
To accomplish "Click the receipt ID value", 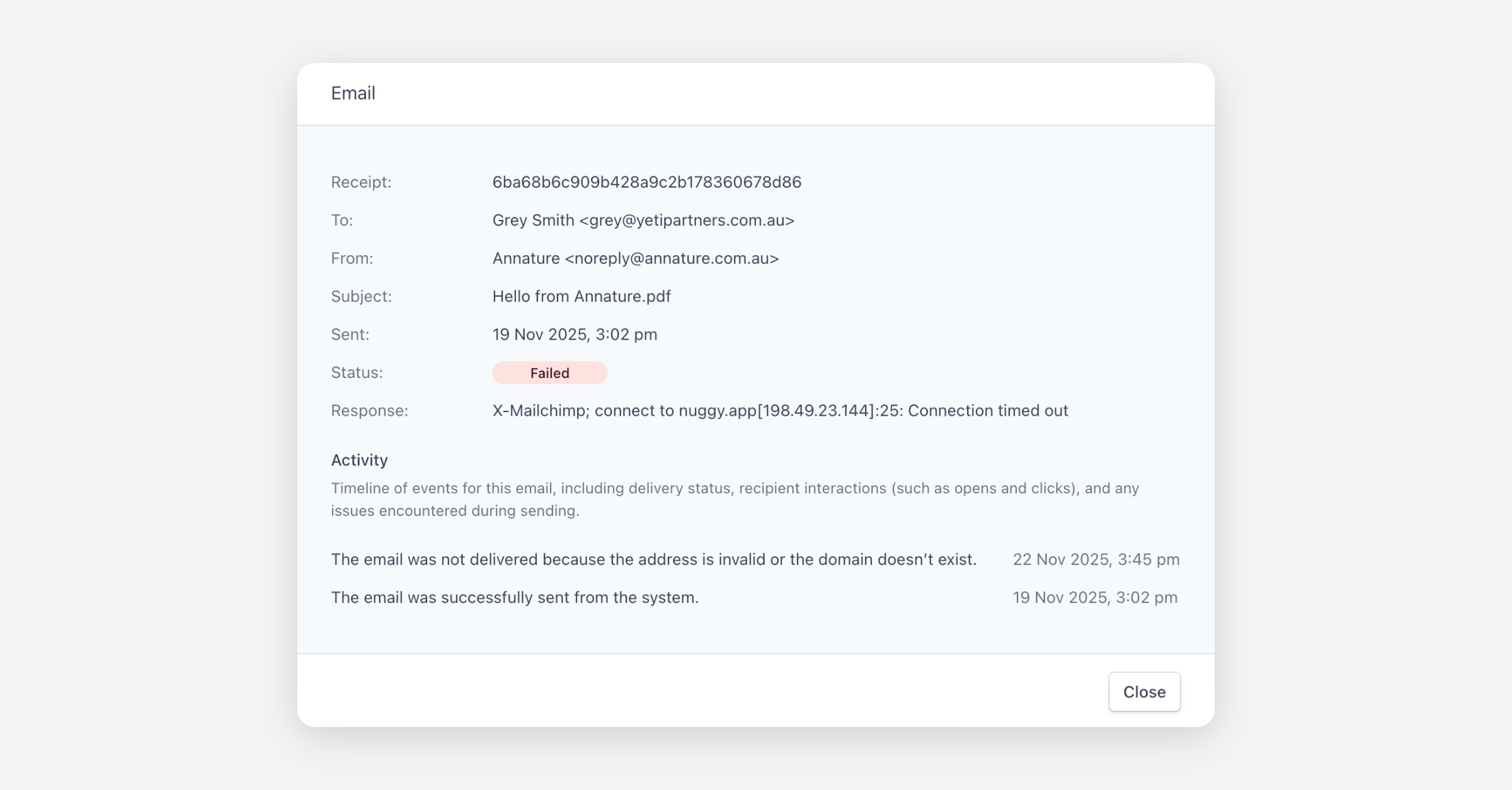I will tap(646, 182).
